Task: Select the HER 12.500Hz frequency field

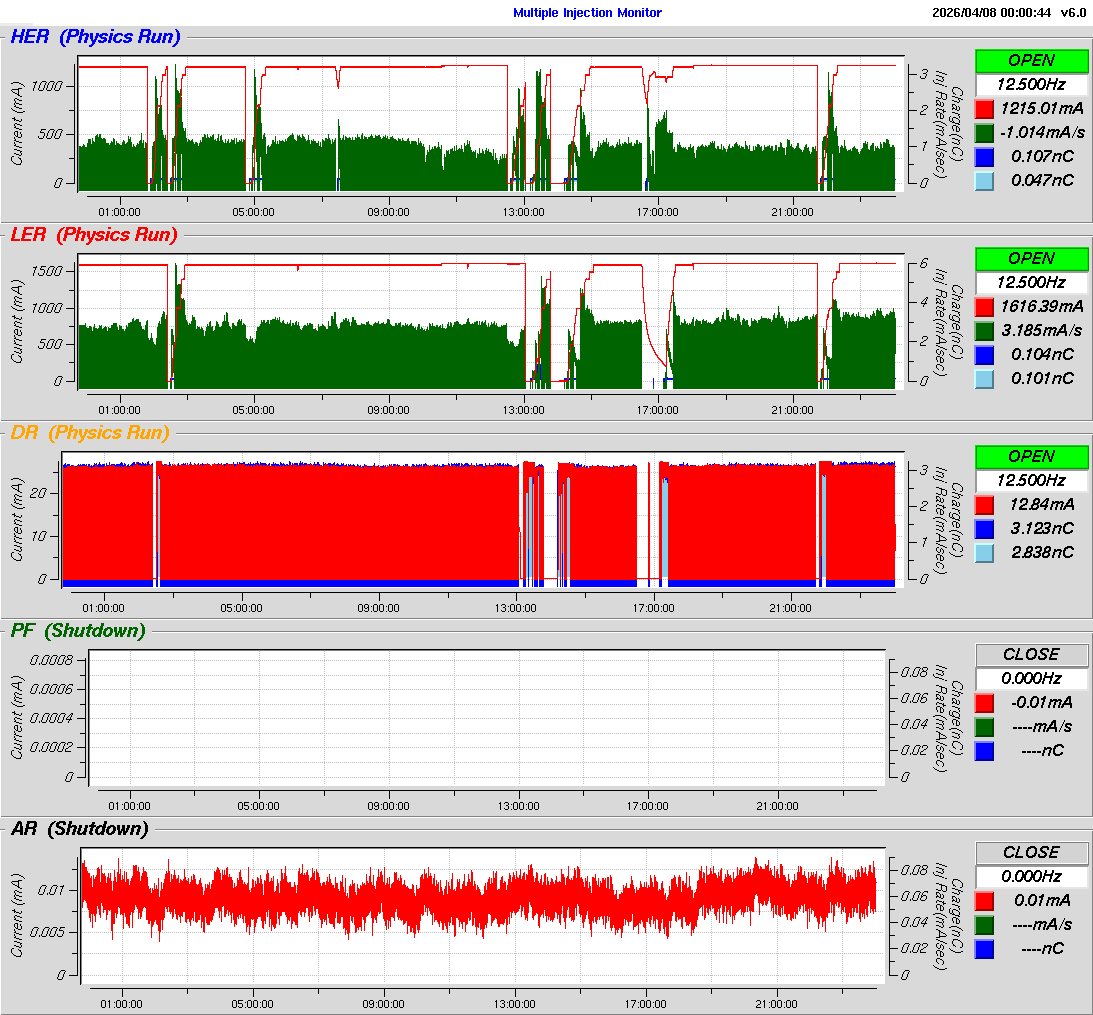Action: [1031, 84]
